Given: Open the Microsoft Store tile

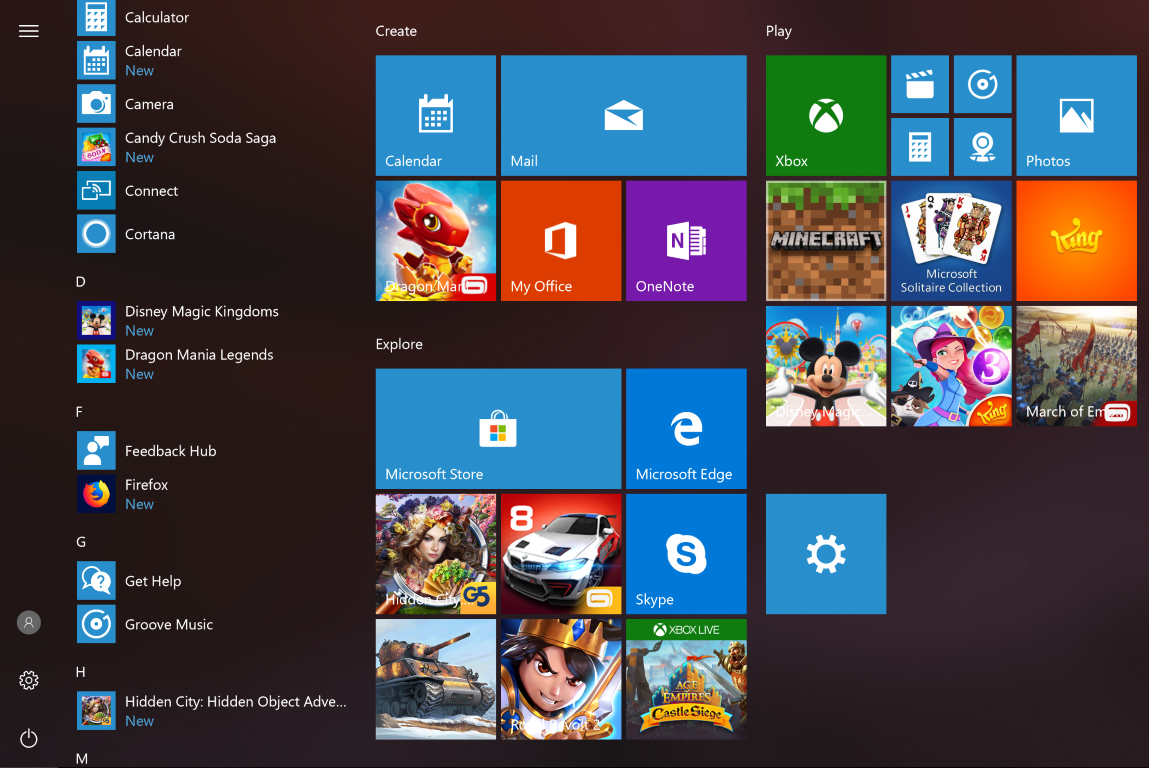Looking at the screenshot, I should click(x=497, y=428).
